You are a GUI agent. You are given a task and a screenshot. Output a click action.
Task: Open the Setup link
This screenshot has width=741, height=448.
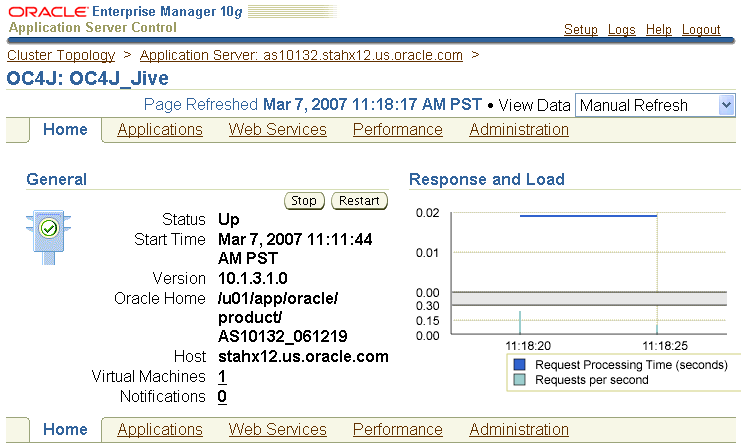pyautogui.click(x=581, y=29)
